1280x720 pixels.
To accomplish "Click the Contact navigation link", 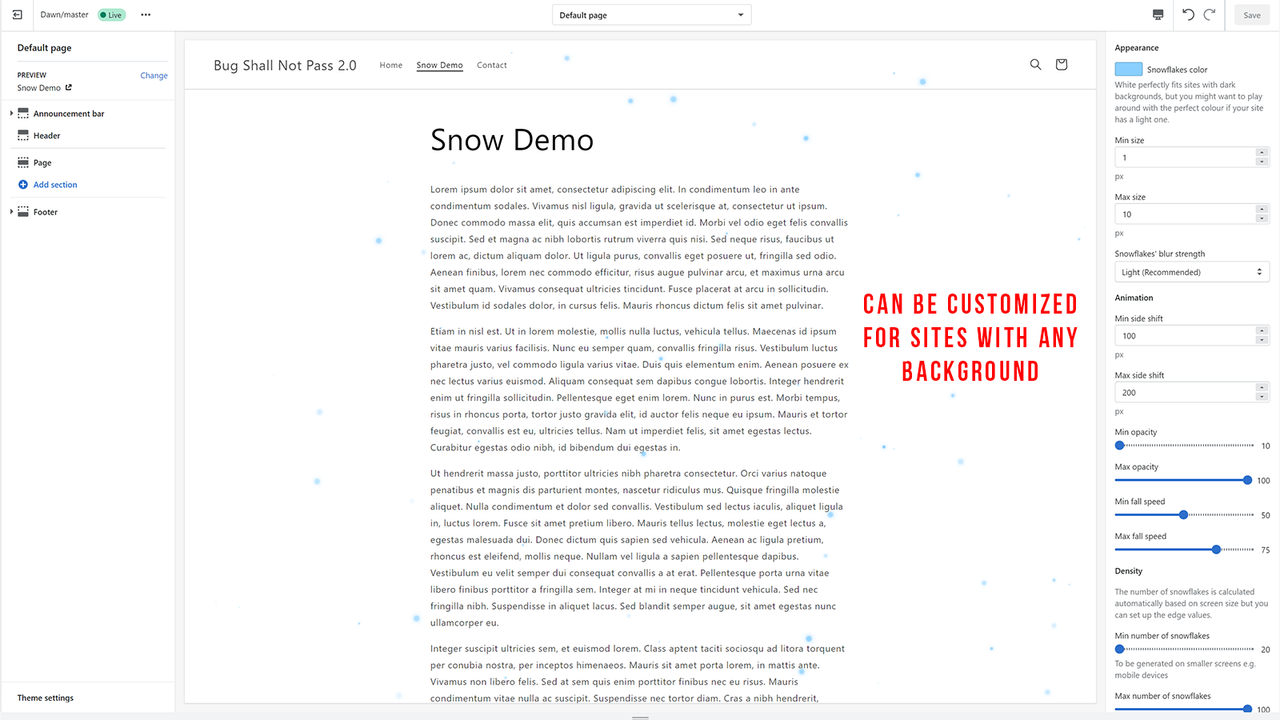I will (x=492, y=65).
